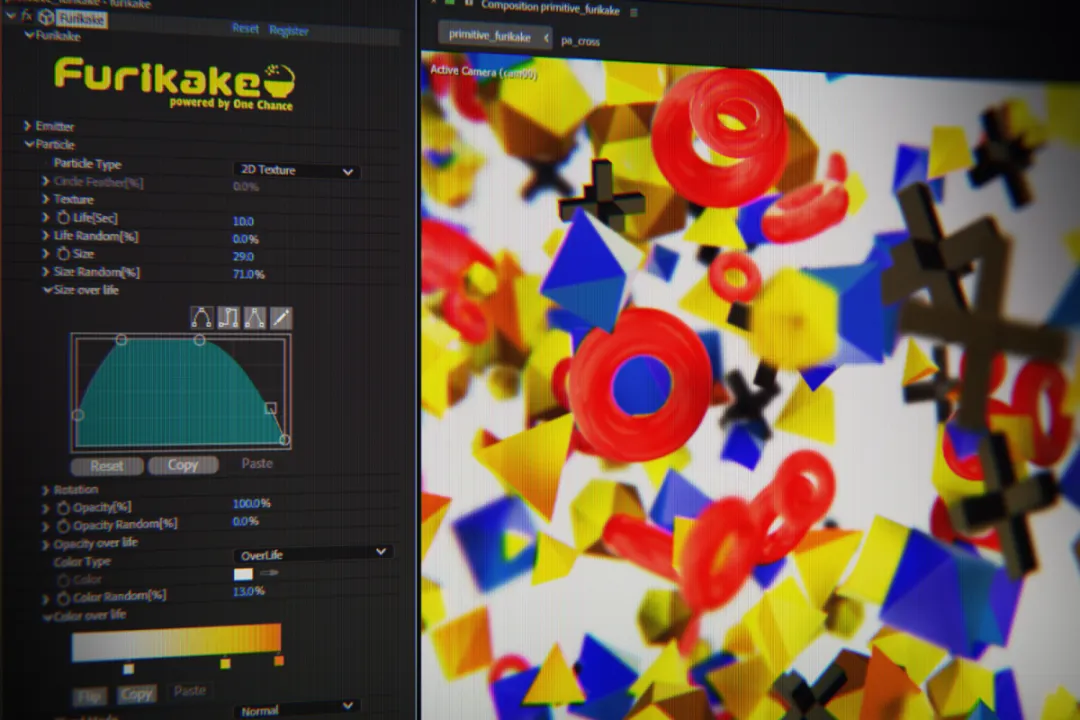
Task: Click Flip button under color gradient
Action: (90, 696)
